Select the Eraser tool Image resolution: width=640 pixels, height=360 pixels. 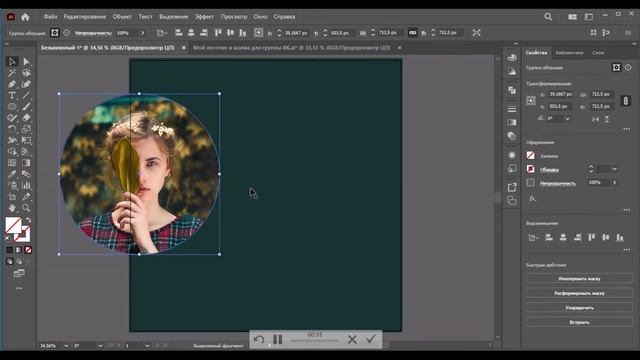[x=26, y=118]
